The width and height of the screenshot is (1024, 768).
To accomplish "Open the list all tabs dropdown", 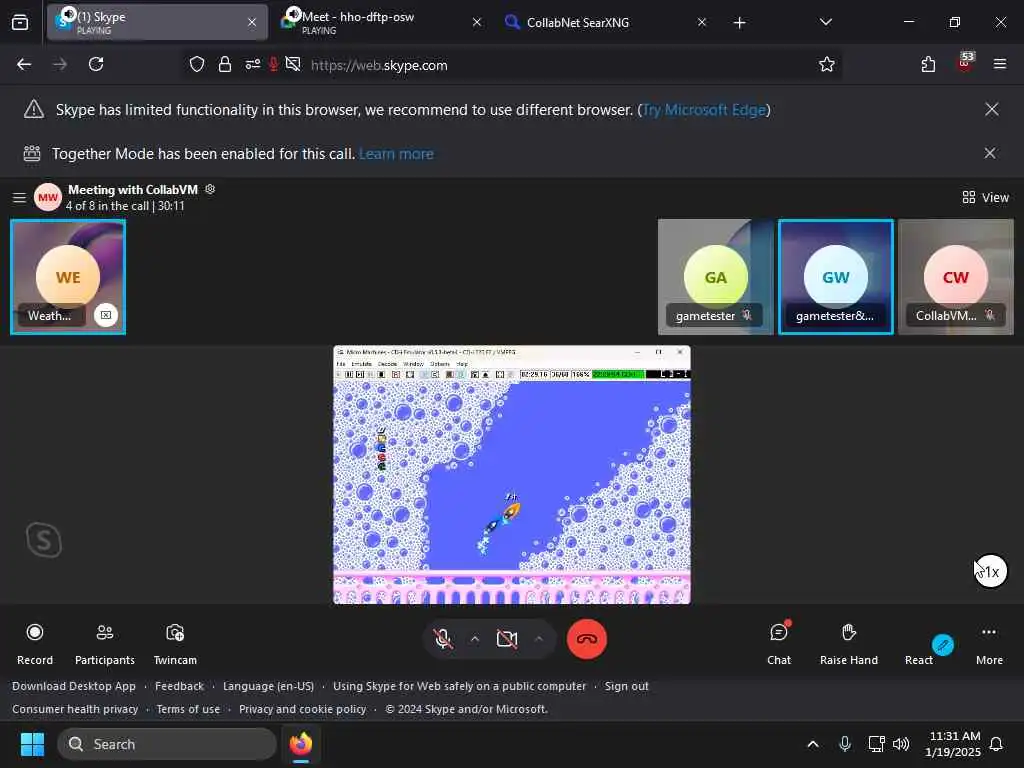I will 825,22.
